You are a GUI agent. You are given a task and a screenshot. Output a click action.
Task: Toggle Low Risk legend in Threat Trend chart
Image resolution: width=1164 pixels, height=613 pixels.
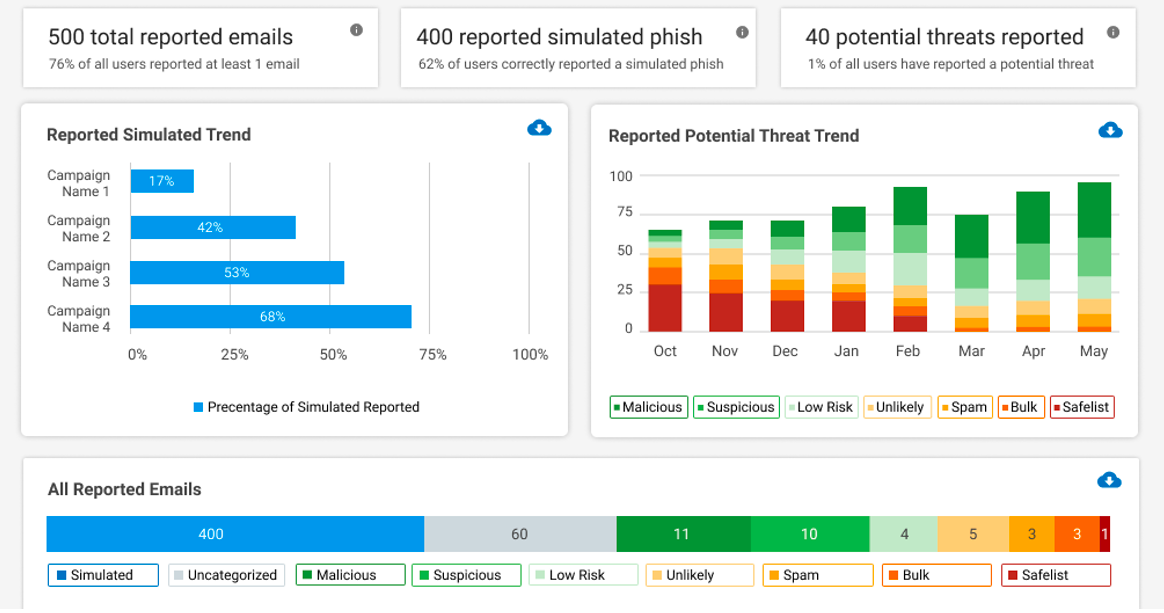822,407
